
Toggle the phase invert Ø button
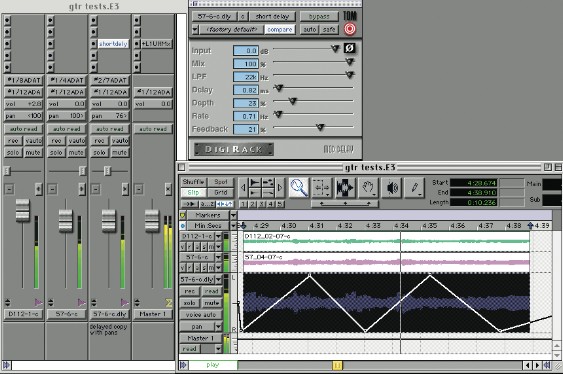pyautogui.click(x=349, y=48)
